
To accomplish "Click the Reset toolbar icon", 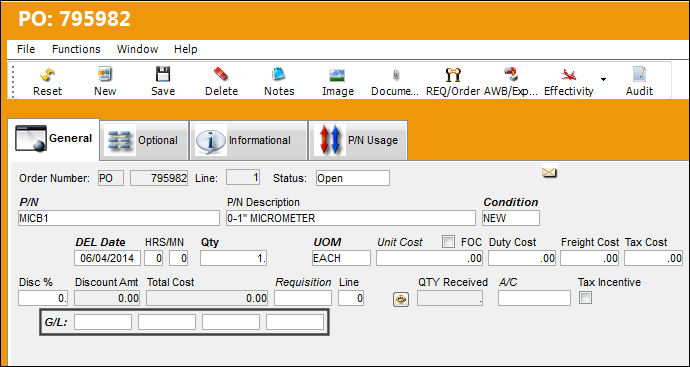I will [x=48, y=75].
